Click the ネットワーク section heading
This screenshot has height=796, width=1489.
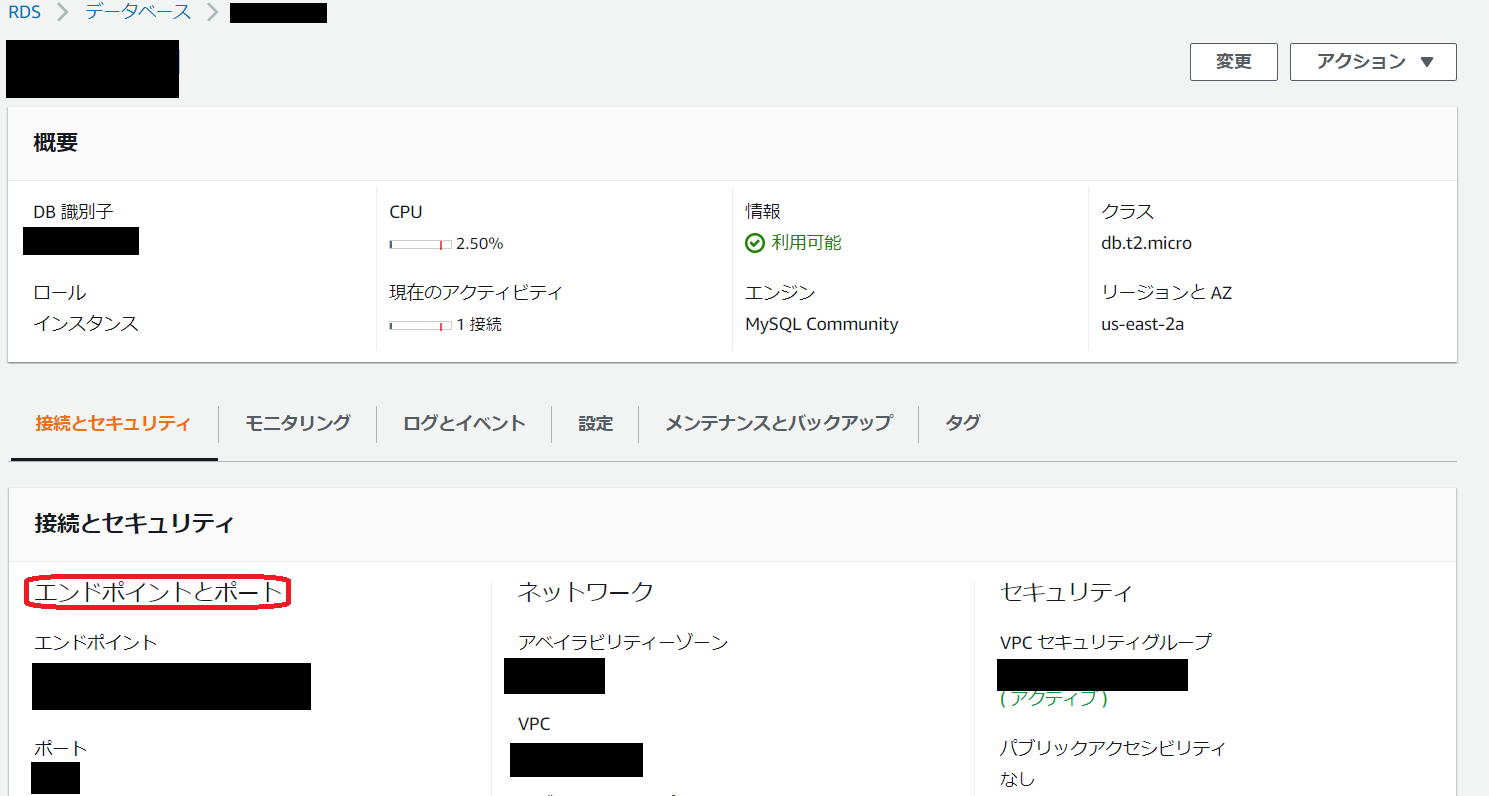(585, 592)
